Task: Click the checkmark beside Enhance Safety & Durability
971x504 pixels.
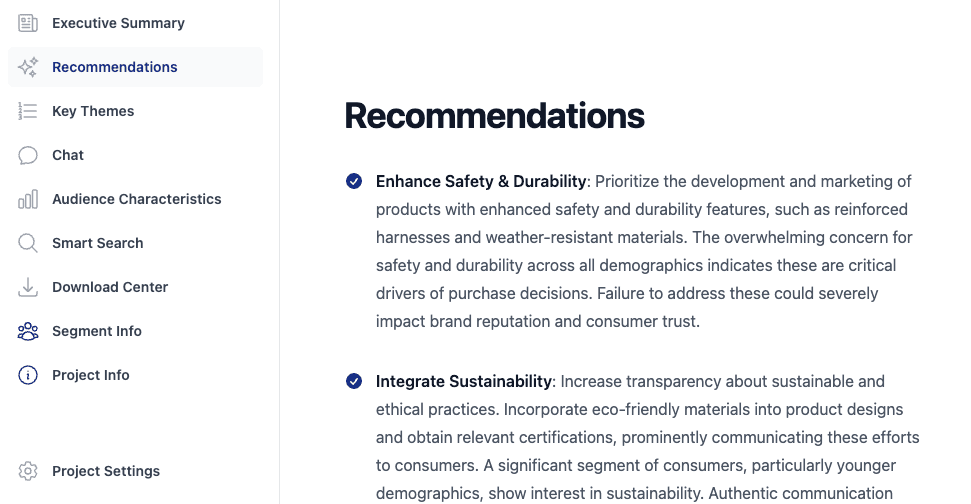Action: [x=354, y=181]
